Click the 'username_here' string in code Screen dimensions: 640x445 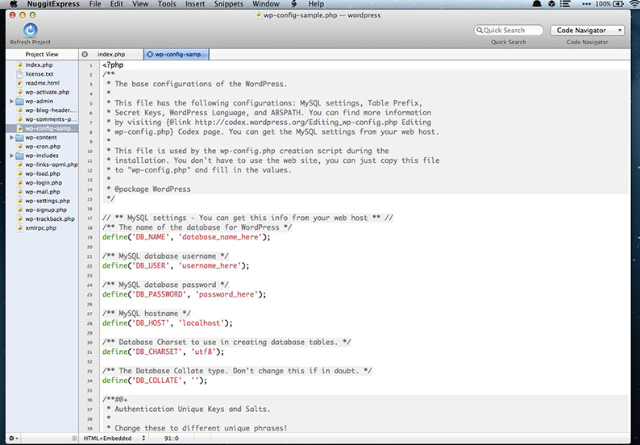[x=209, y=265]
